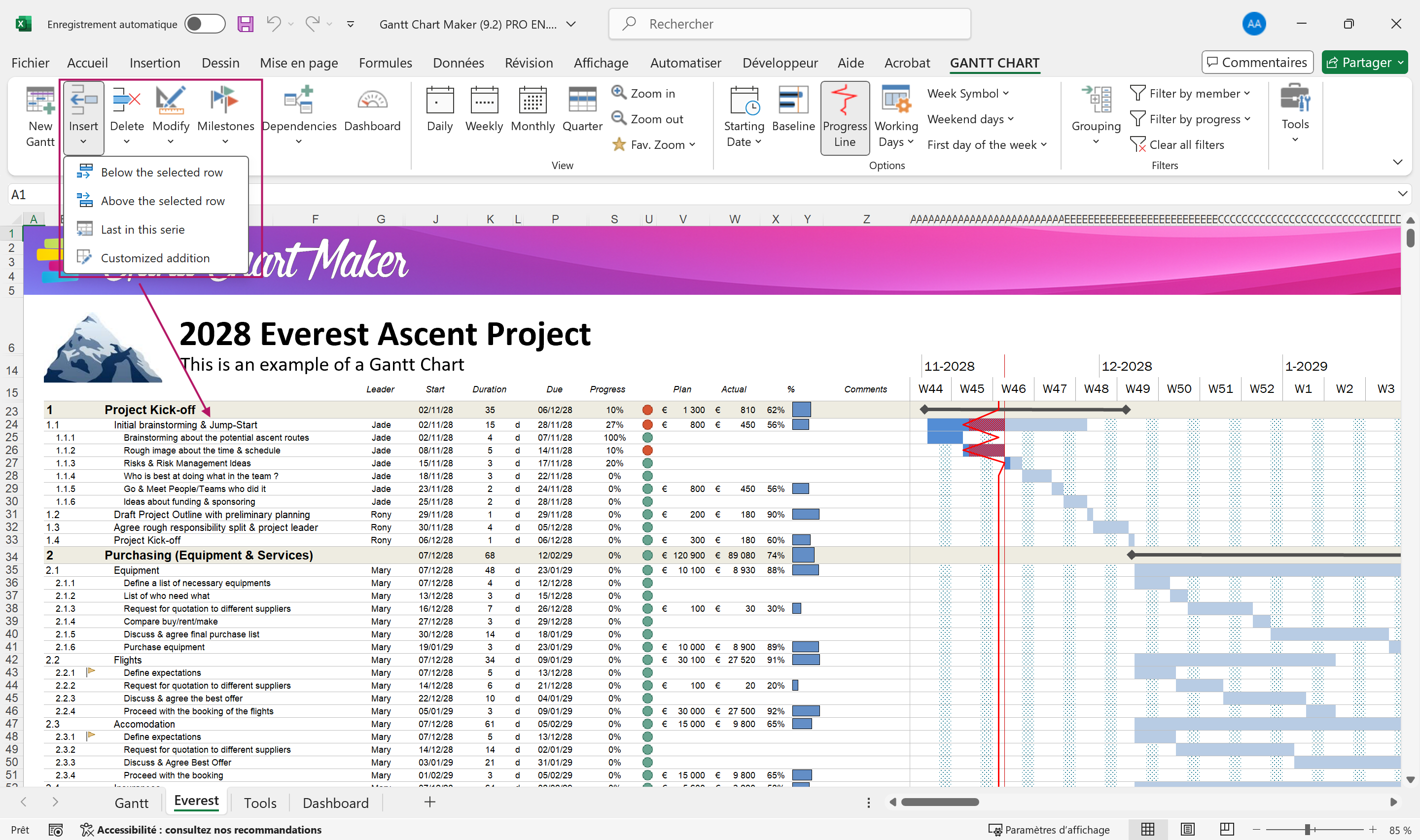Switch to Normal view in status bar

(x=1148, y=829)
